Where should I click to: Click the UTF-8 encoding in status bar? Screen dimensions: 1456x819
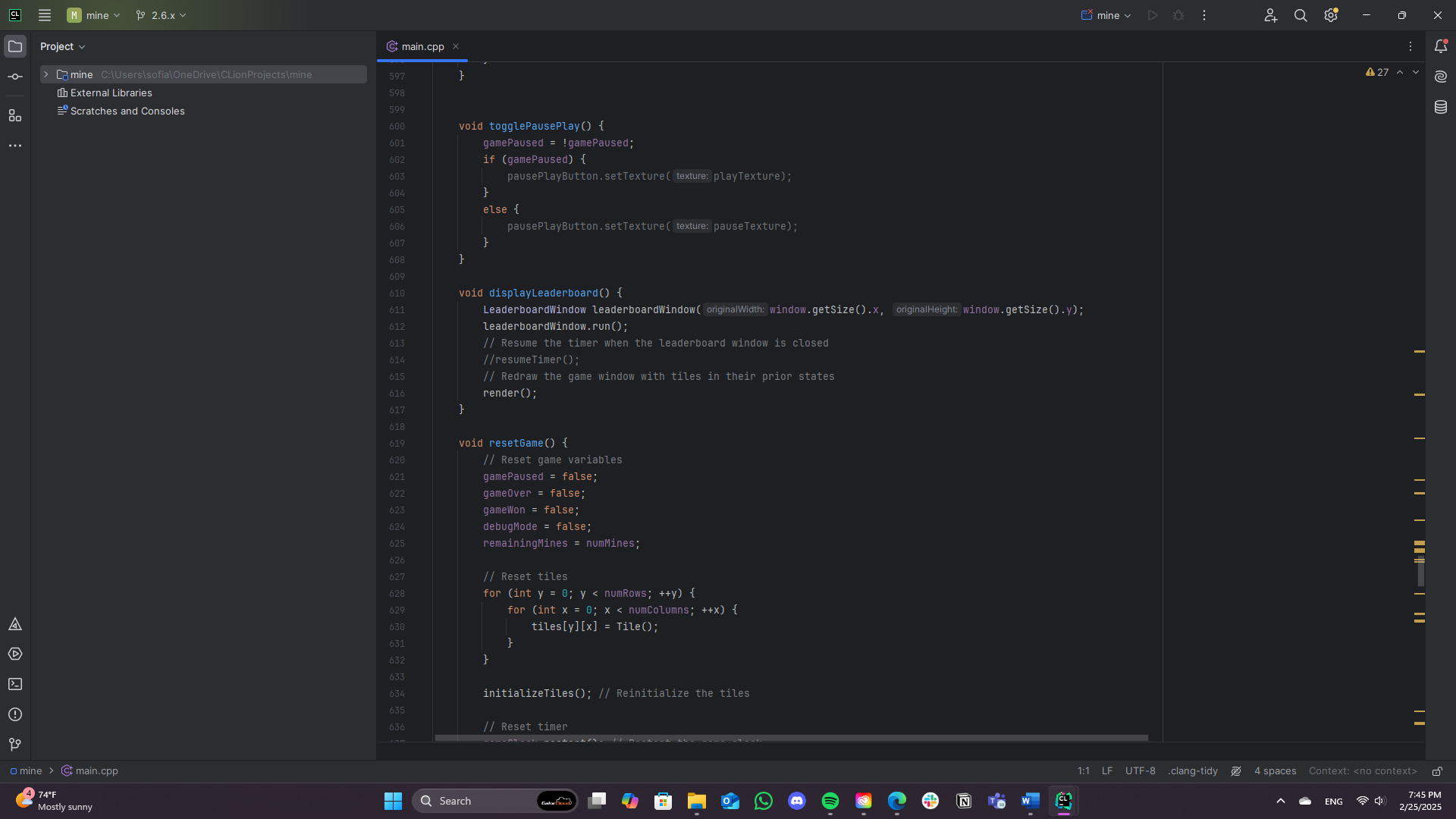click(1140, 771)
